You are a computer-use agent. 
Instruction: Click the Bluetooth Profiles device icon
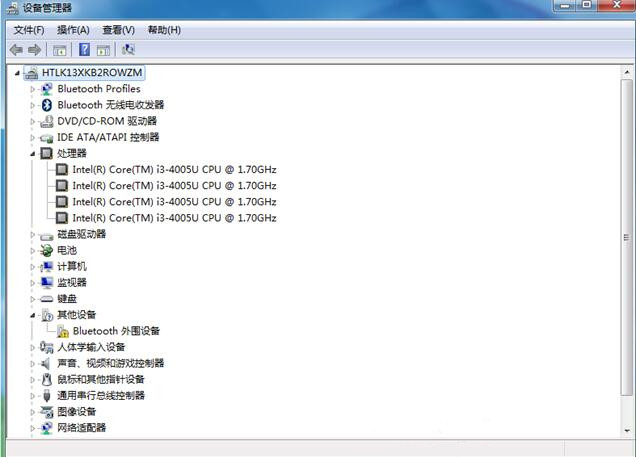tap(47, 89)
